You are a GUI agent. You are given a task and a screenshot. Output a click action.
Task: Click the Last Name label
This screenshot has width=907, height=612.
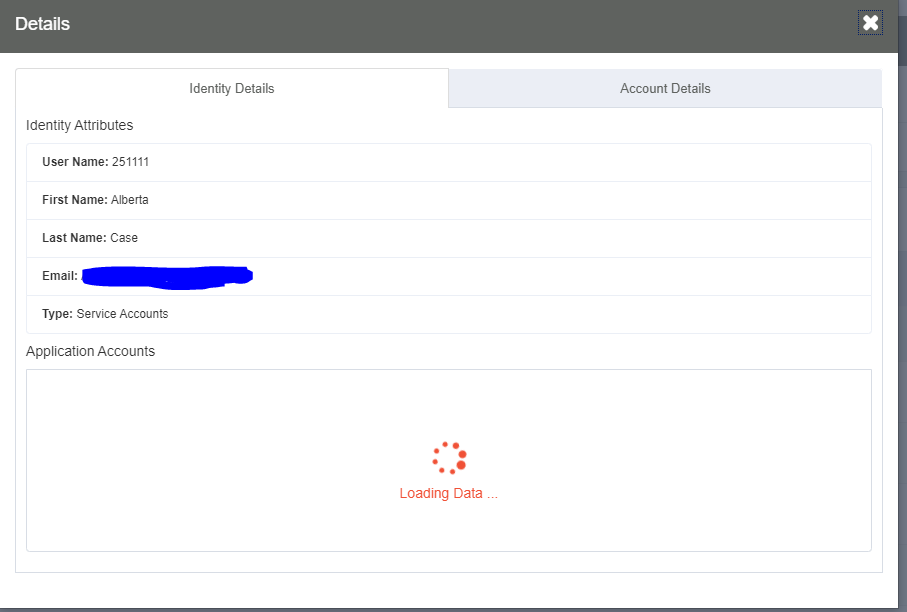(x=74, y=238)
